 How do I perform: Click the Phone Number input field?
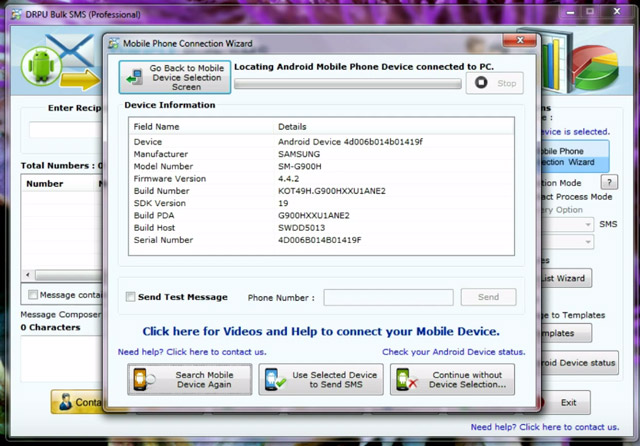388,297
